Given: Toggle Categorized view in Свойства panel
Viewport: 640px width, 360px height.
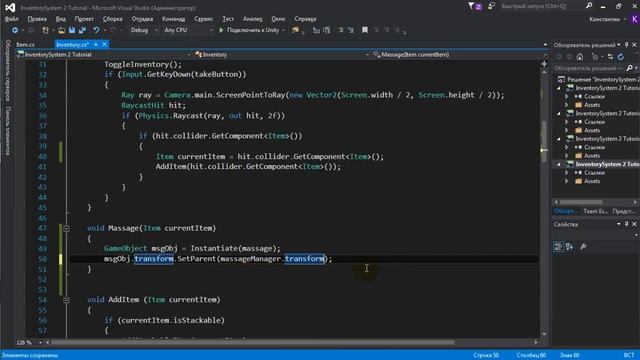Looking at the screenshot, I should pyautogui.click(x=558, y=246).
